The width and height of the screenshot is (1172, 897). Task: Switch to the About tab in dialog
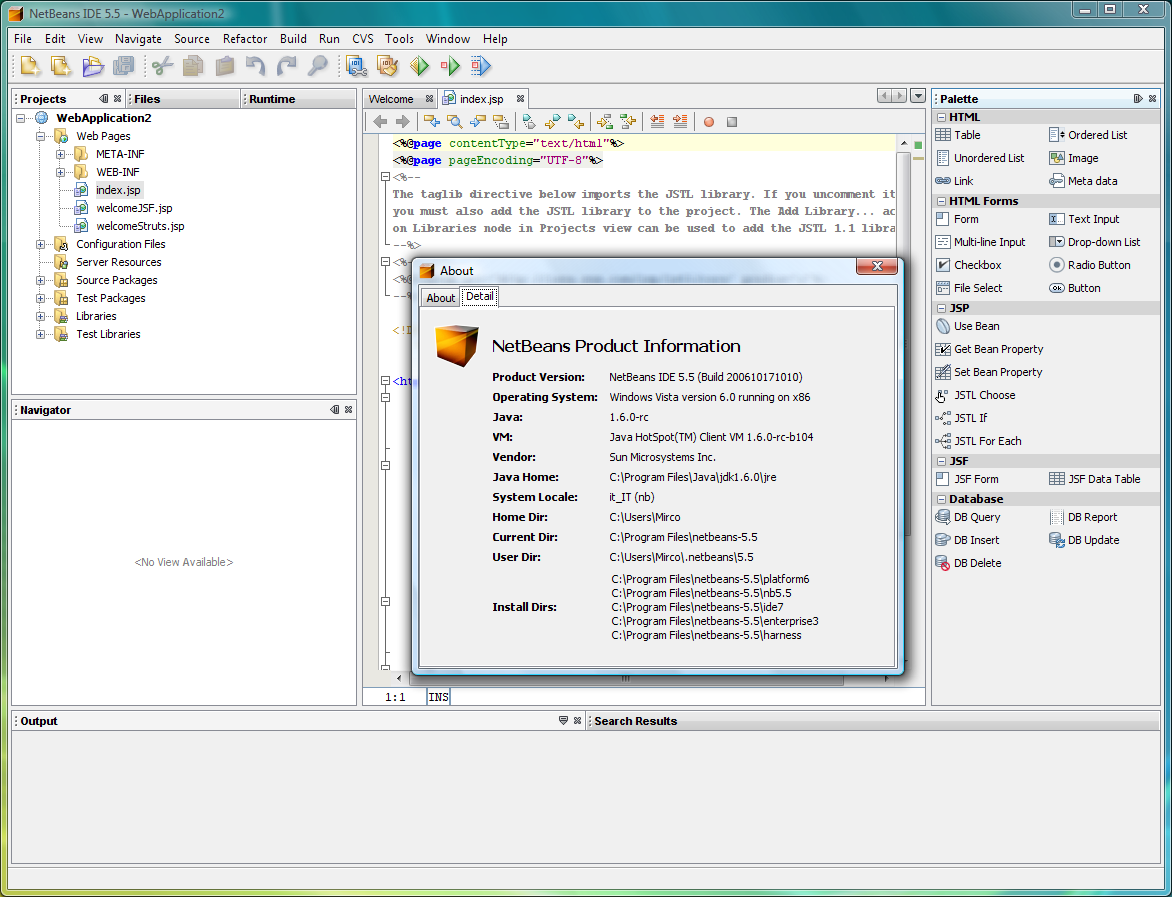pos(440,298)
